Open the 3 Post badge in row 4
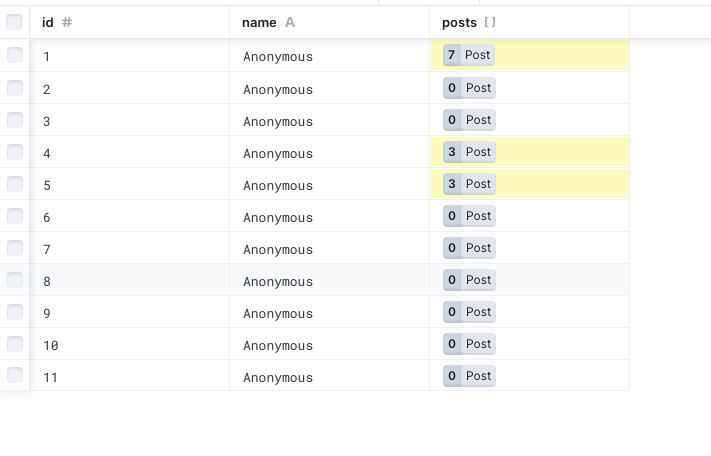The width and height of the screenshot is (711, 456). click(469, 152)
